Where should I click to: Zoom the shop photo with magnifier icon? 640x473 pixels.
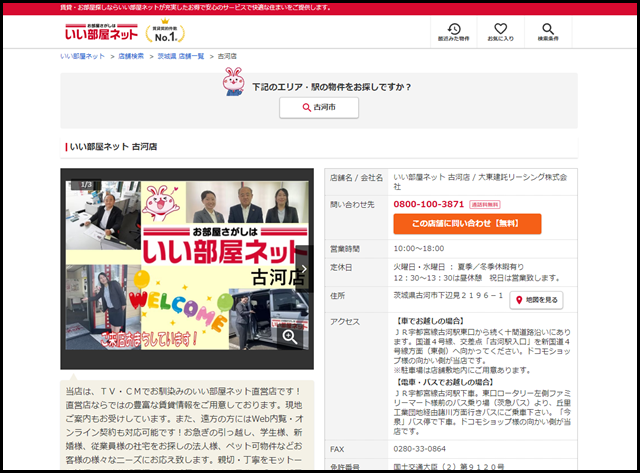(x=290, y=337)
